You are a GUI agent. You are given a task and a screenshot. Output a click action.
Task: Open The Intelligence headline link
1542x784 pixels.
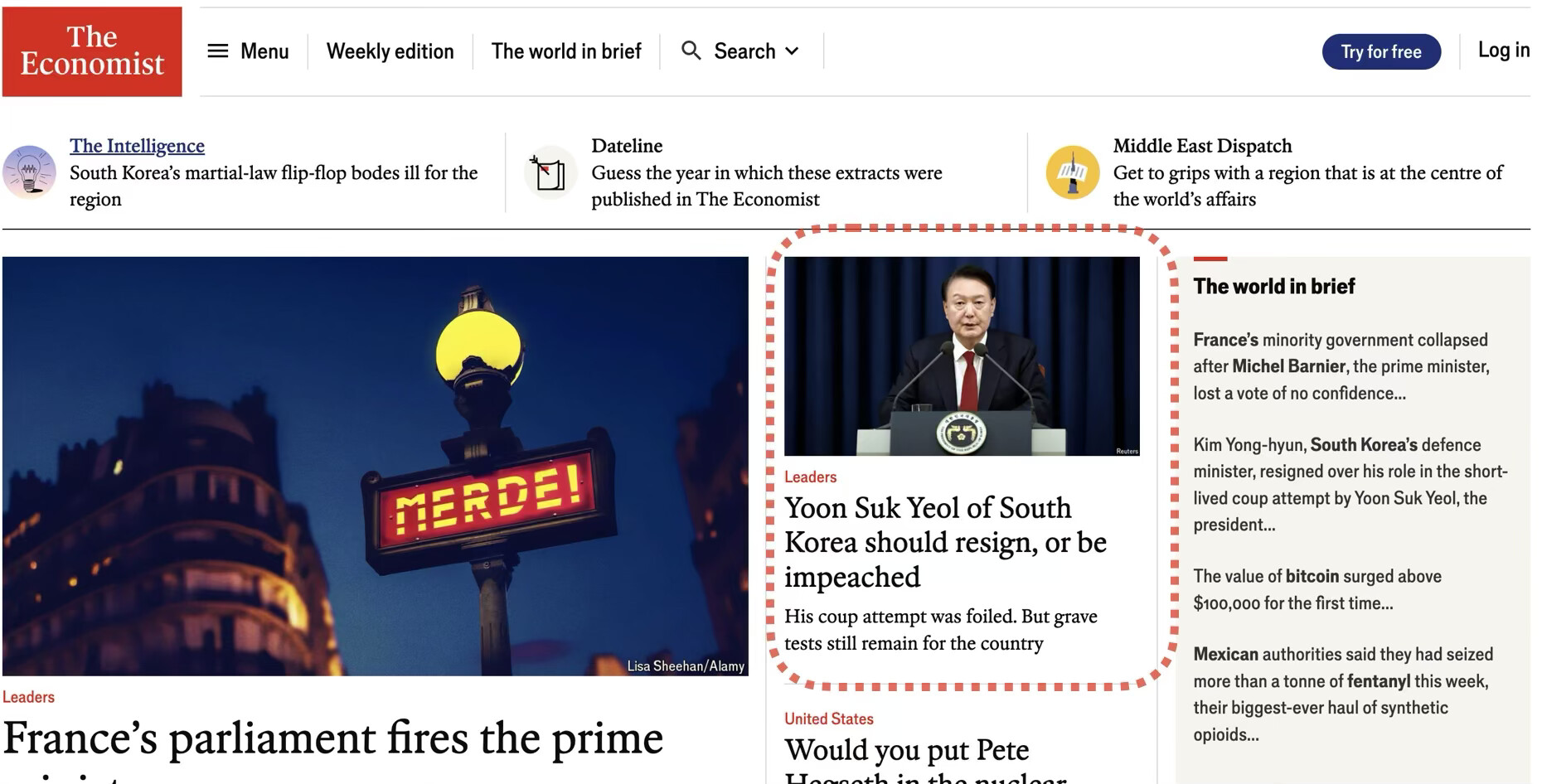[x=137, y=146]
